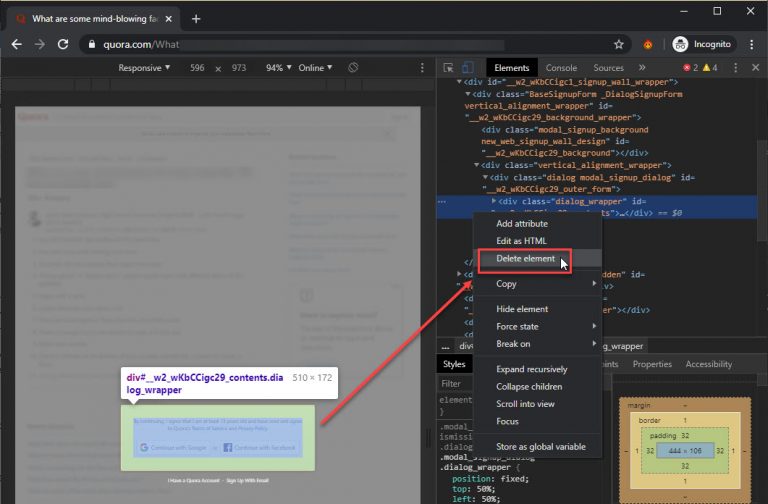
Task: Open Chrome's three-dot main menu
Action: tap(751, 45)
